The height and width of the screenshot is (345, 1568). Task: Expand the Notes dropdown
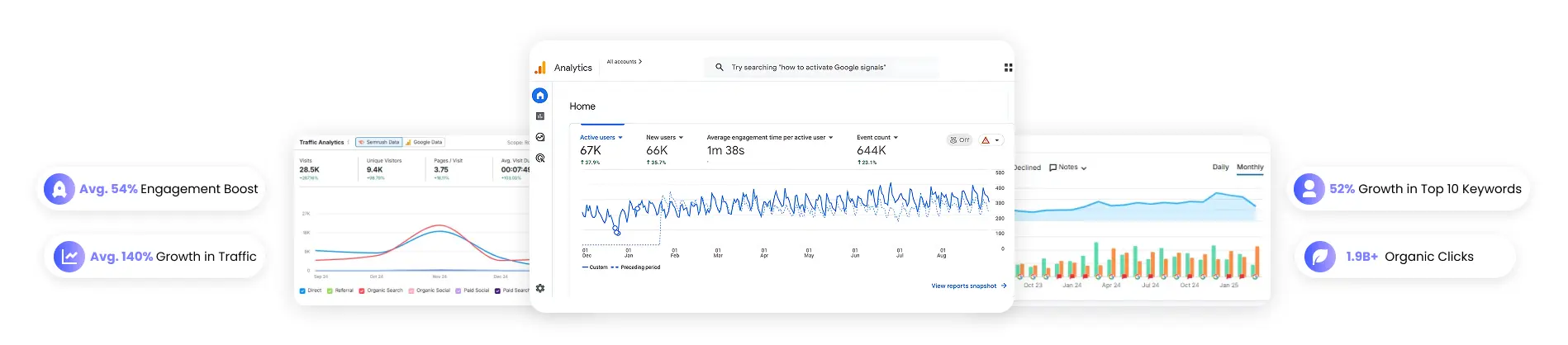pyautogui.click(x=1067, y=168)
